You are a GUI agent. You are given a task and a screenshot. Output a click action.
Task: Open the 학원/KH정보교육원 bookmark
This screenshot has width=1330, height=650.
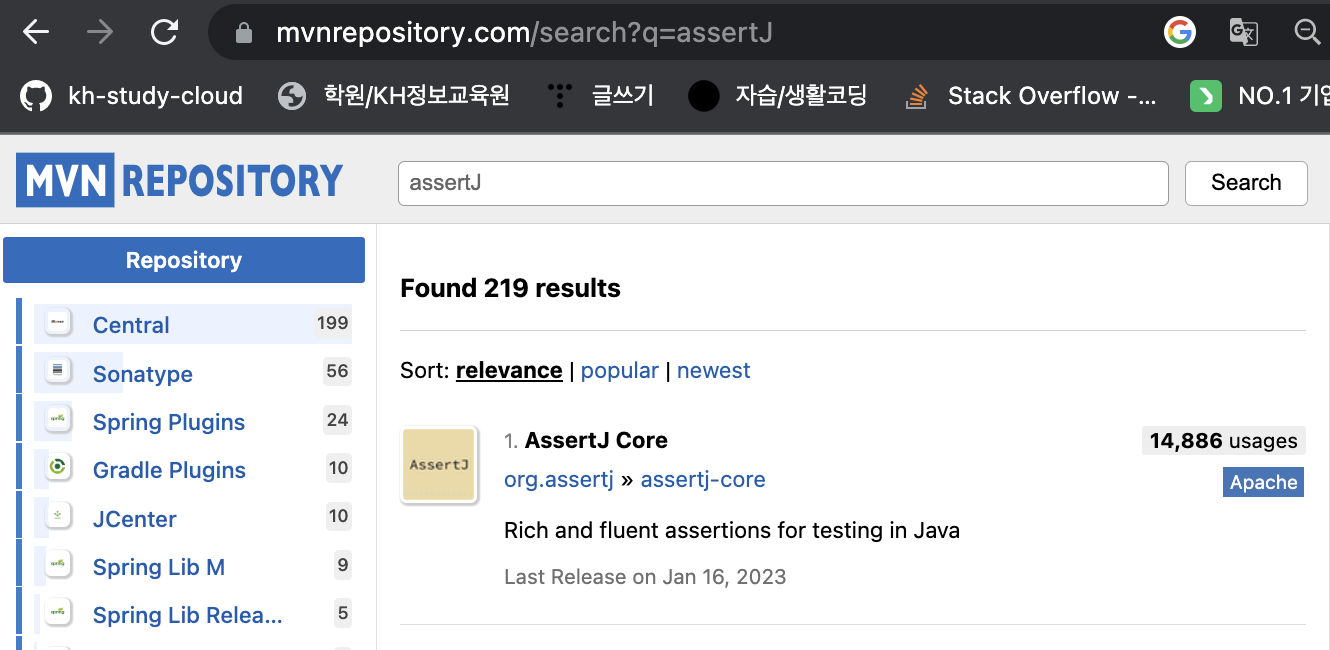(x=393, y=96)
